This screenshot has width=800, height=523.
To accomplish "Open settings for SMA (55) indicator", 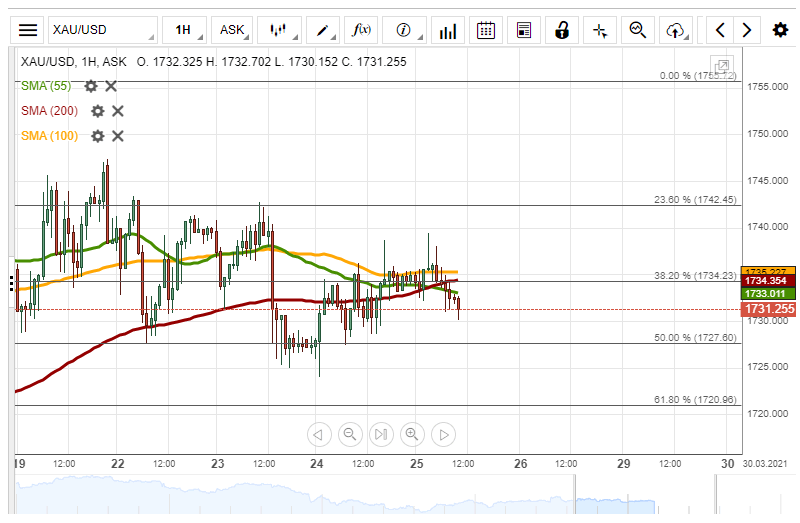I will [x=91, y=86].
